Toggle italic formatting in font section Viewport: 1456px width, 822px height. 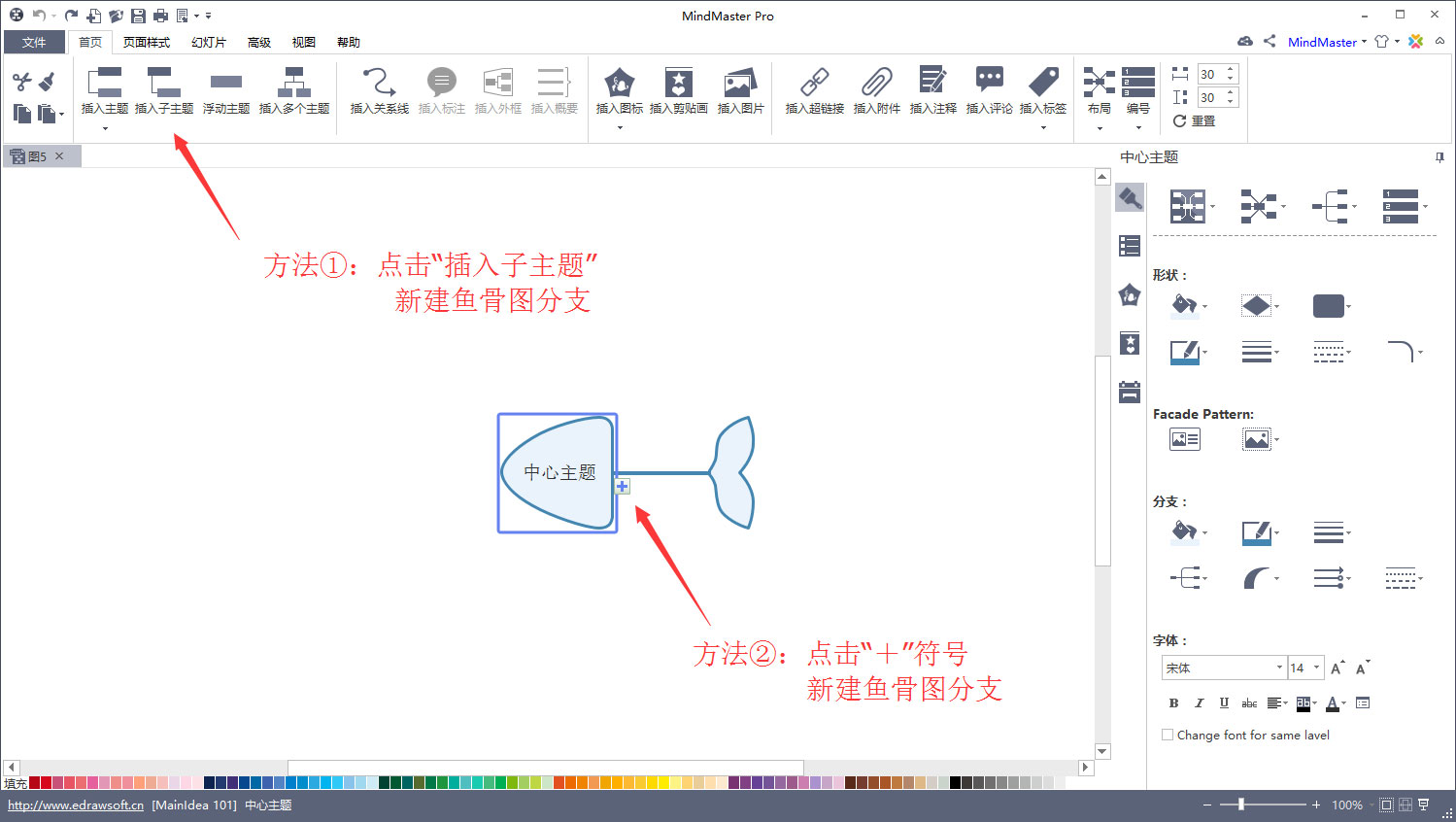(1199, 702)
